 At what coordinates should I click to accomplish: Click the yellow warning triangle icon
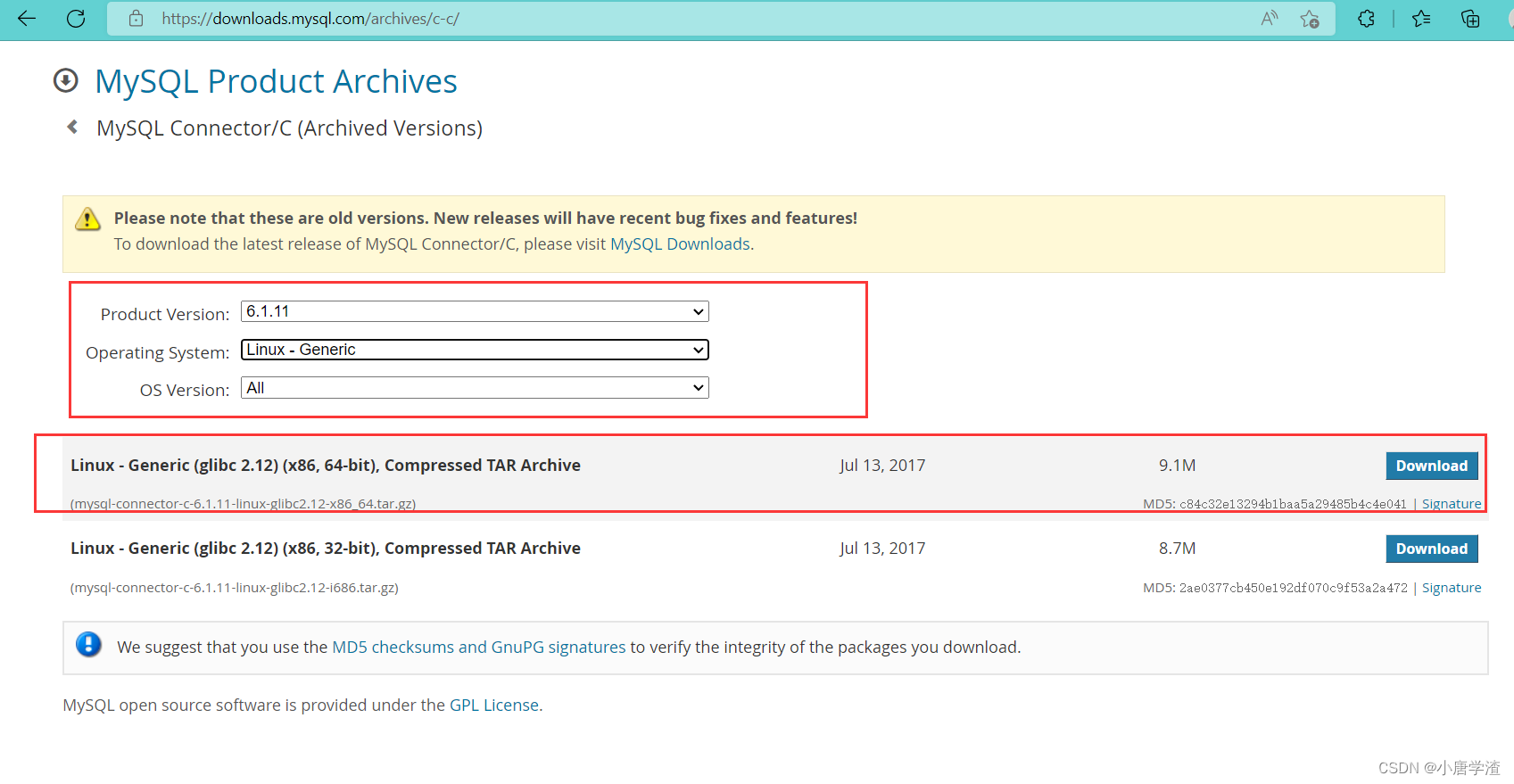click(x=87, y=219)
